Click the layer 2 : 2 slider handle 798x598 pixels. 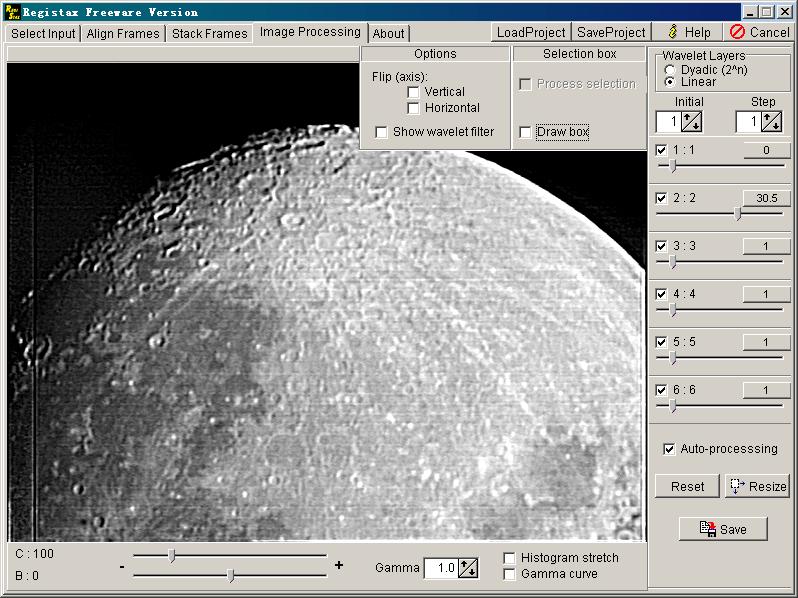tap(738, 214)
